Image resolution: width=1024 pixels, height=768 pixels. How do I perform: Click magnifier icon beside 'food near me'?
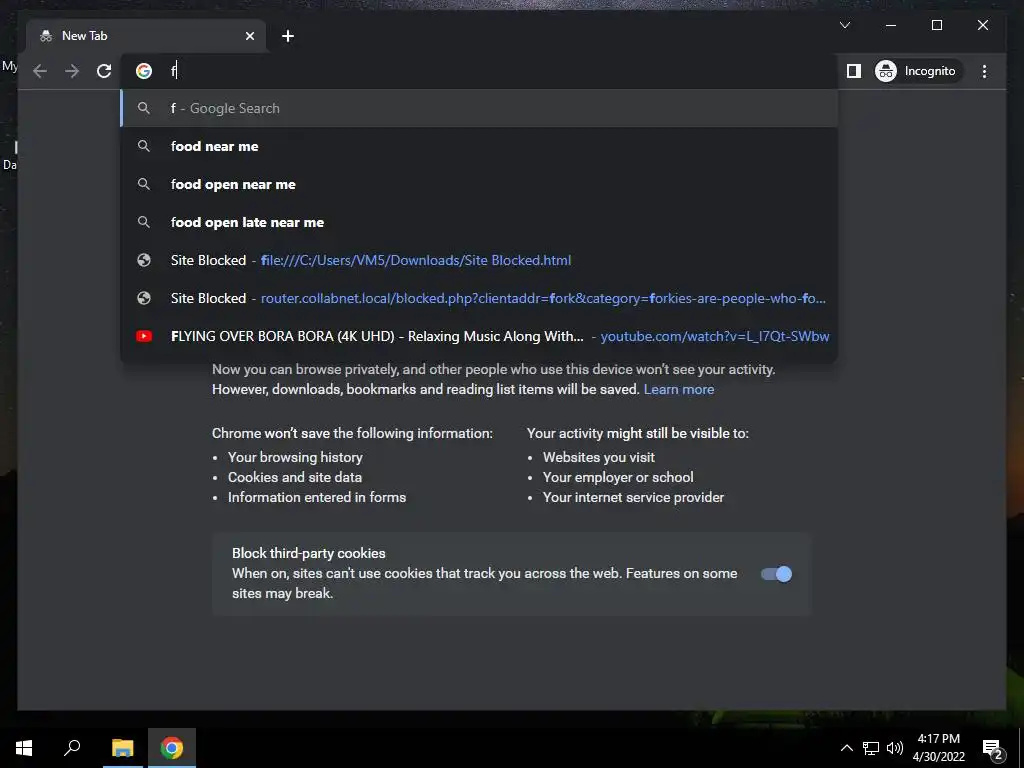(144, 146)
